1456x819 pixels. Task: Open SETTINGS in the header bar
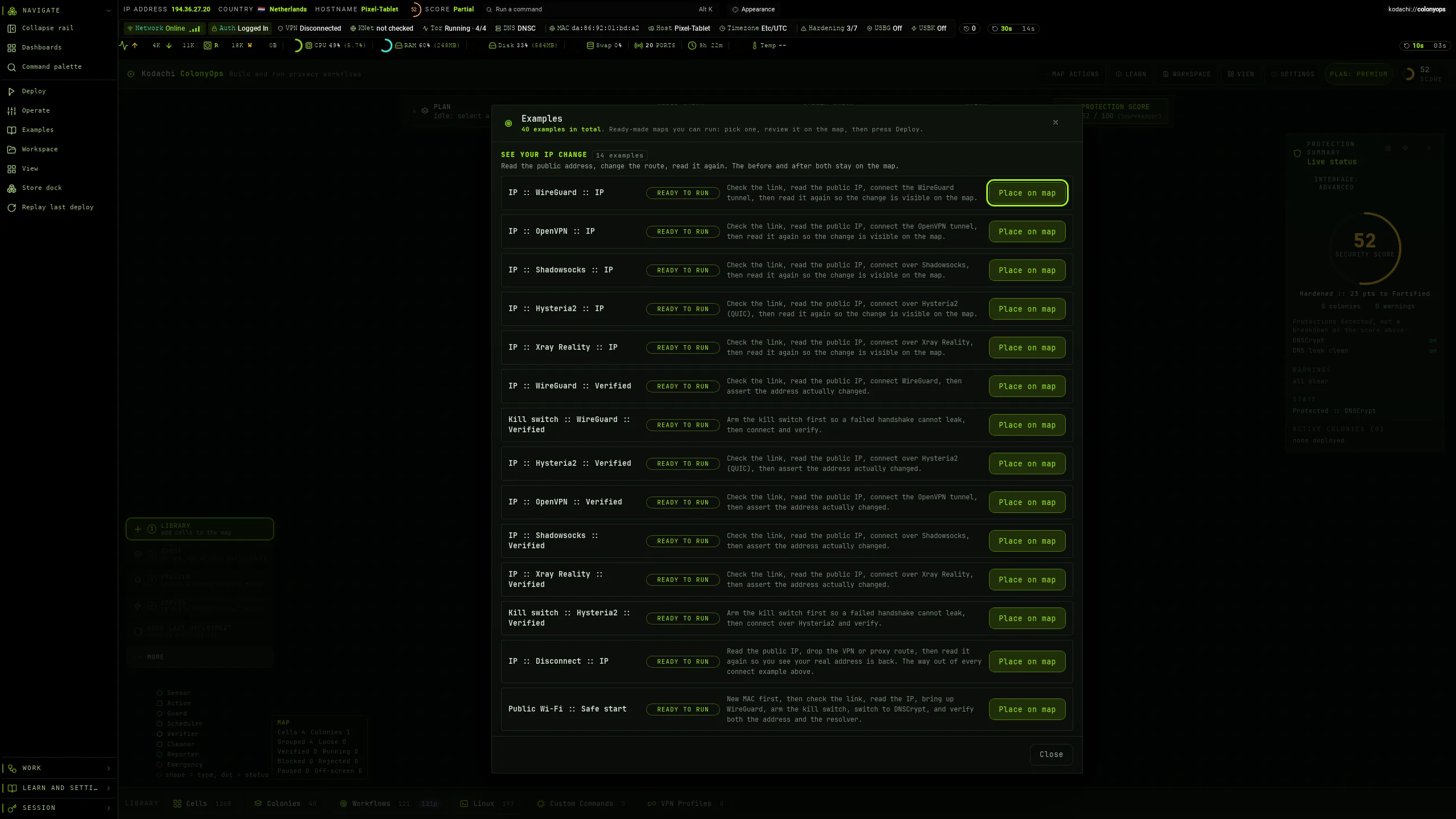1292,75
